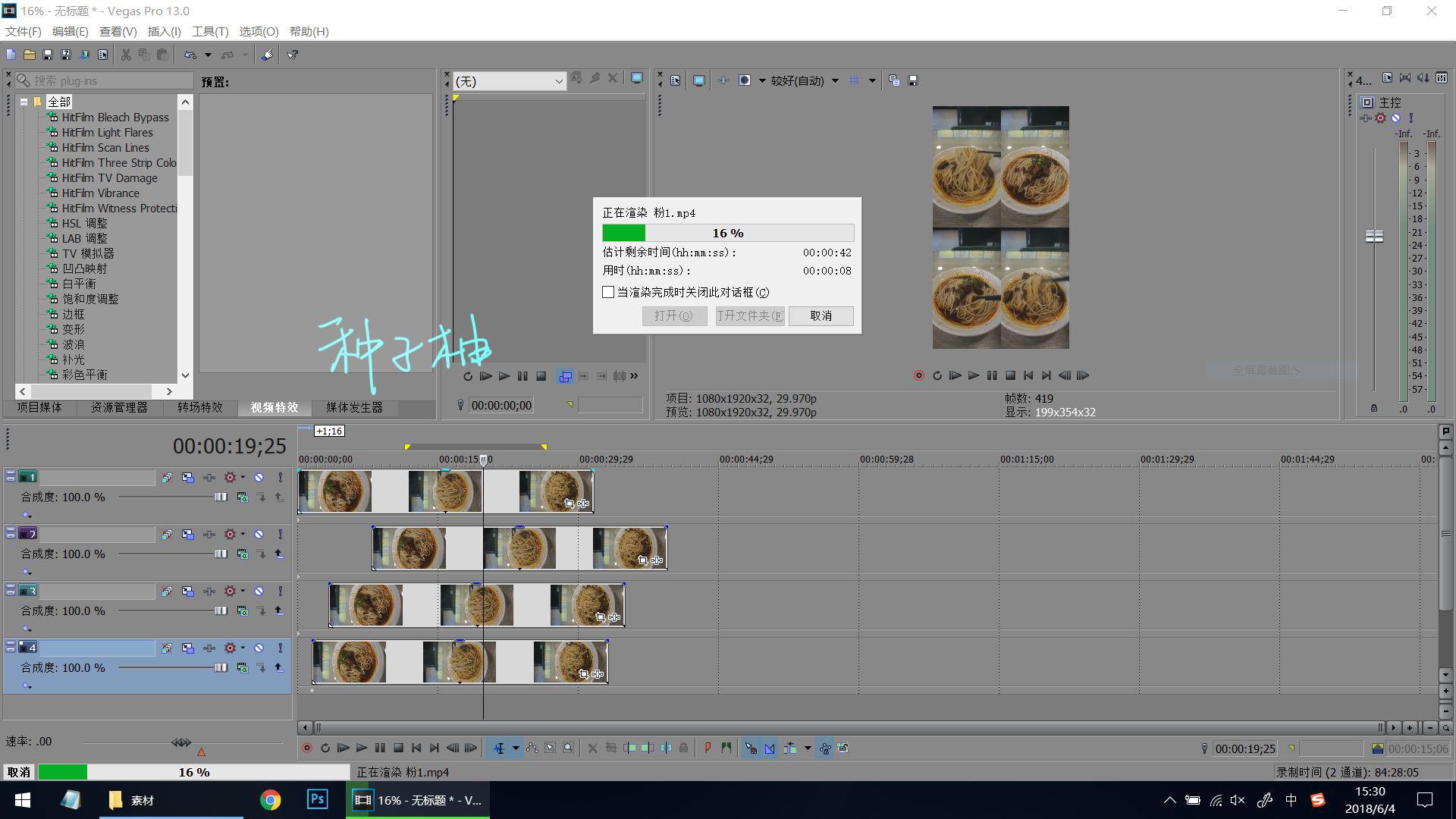The image size is (1456, 819).
Task: Toggle the solo button on track 4
Action: 280,648
